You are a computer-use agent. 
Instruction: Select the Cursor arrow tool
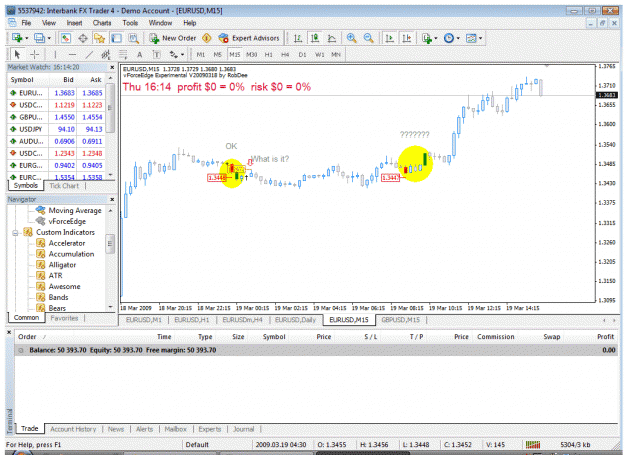click(17, 55)
